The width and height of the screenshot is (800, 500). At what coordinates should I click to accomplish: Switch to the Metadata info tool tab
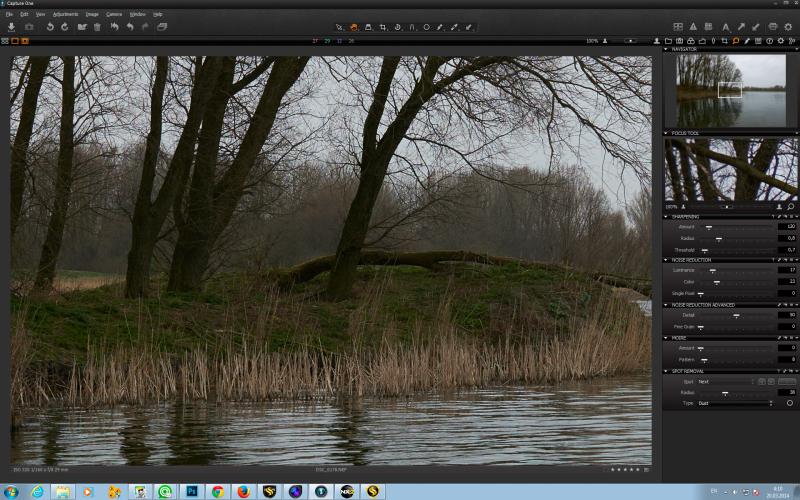click(x=769, y=41)
